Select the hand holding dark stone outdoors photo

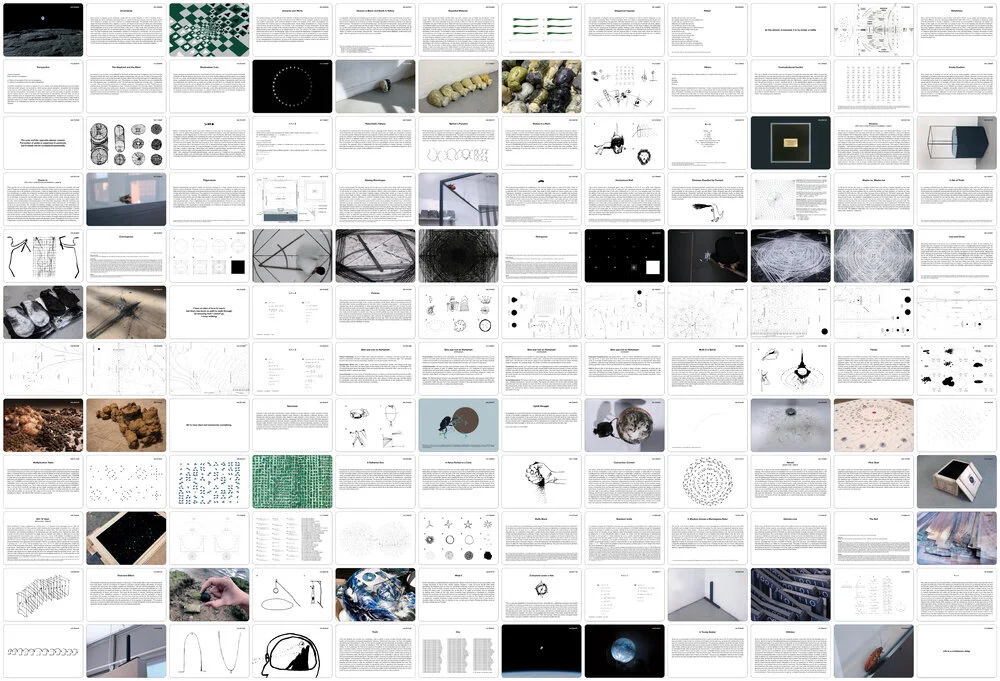tap(209, 595)
